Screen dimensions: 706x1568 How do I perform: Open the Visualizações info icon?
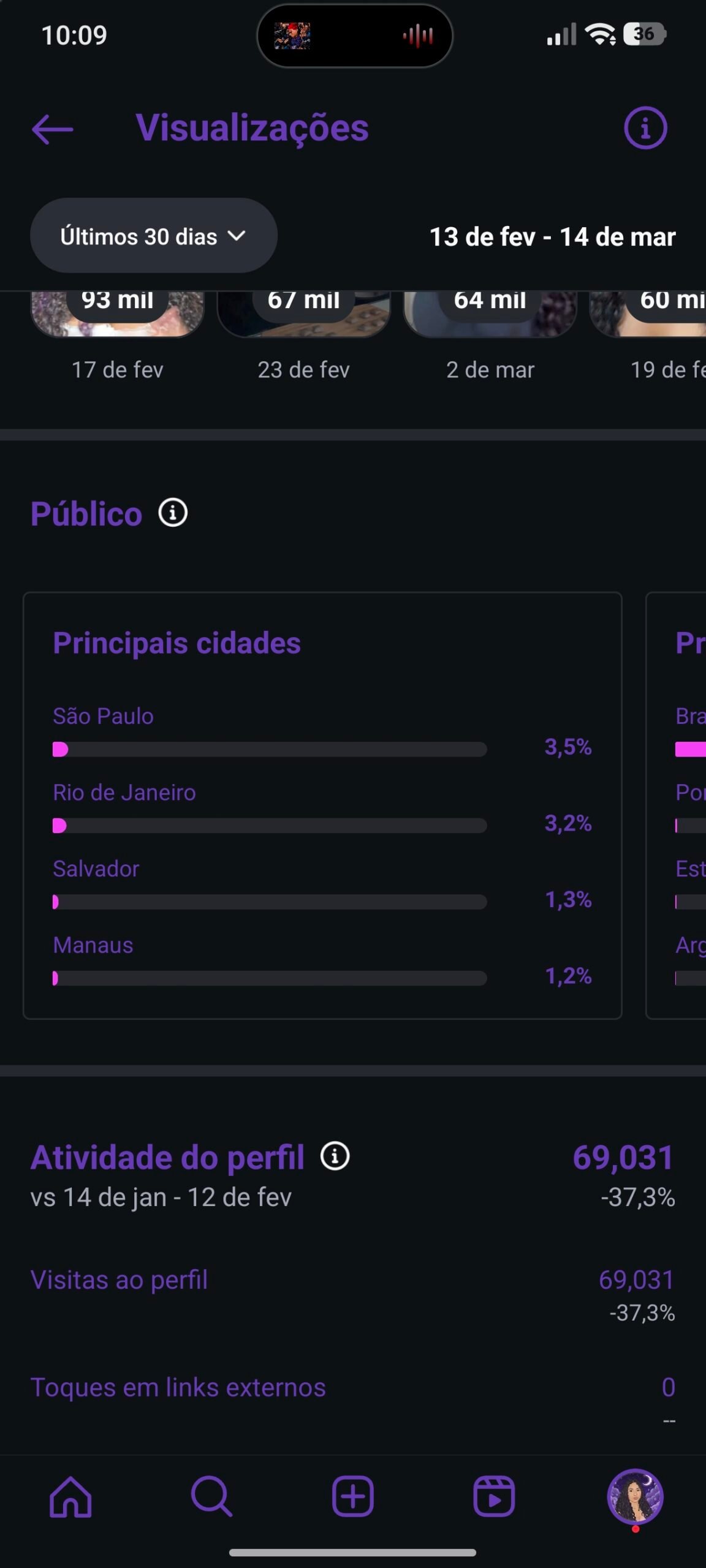pos(645,128)
